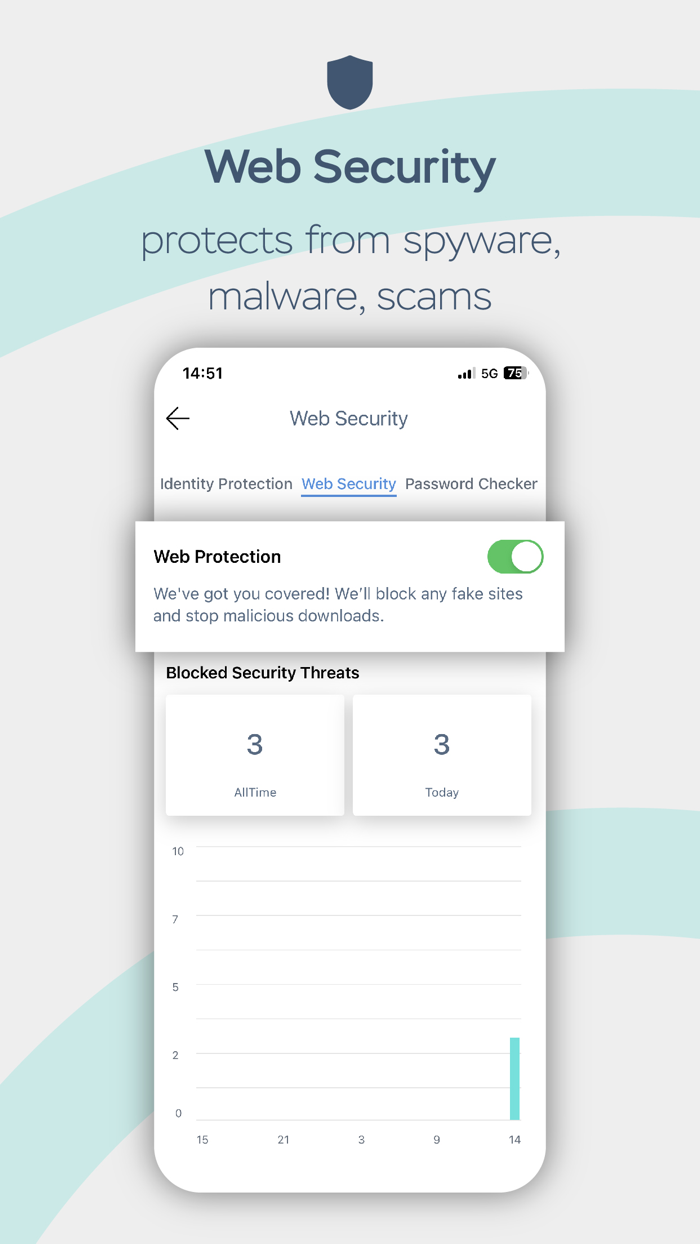The width and height of the screenshot is (700, 1244).
Task: Tap the chart axis label 14
Action: tap(515, 1140)
